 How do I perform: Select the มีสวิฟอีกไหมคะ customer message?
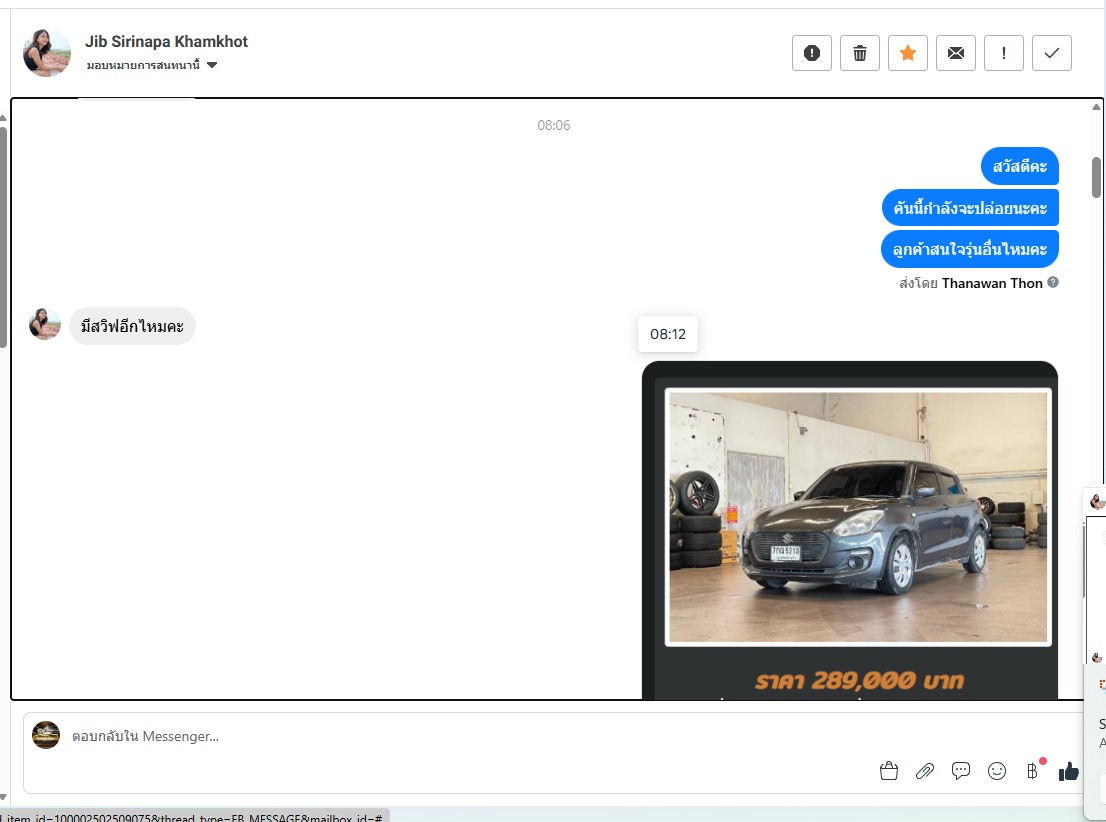[x=132, y=326]
